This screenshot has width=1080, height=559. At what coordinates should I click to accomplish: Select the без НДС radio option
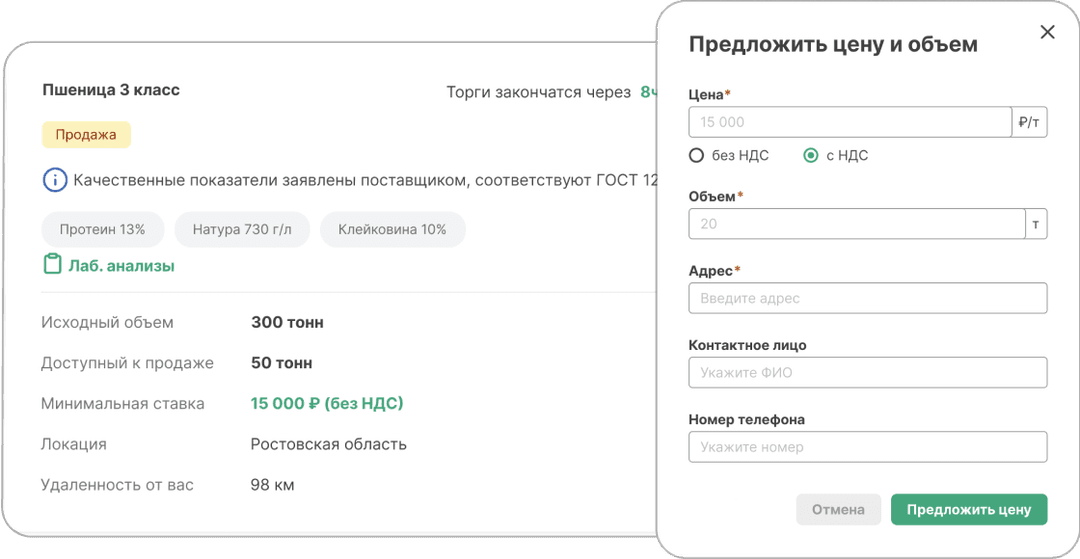point(697,155)
